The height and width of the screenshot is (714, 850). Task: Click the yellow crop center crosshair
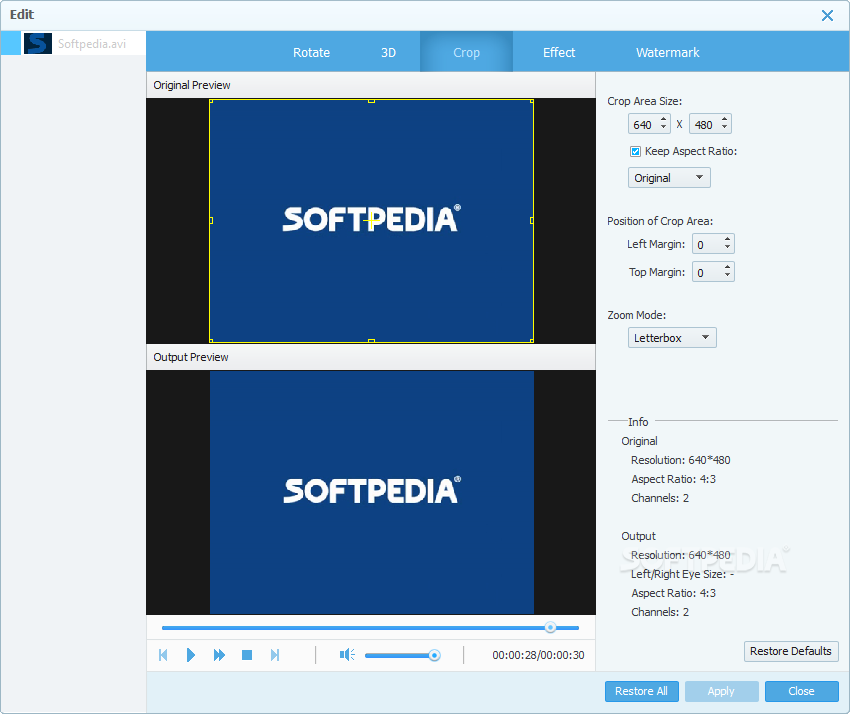pos(371,221)
